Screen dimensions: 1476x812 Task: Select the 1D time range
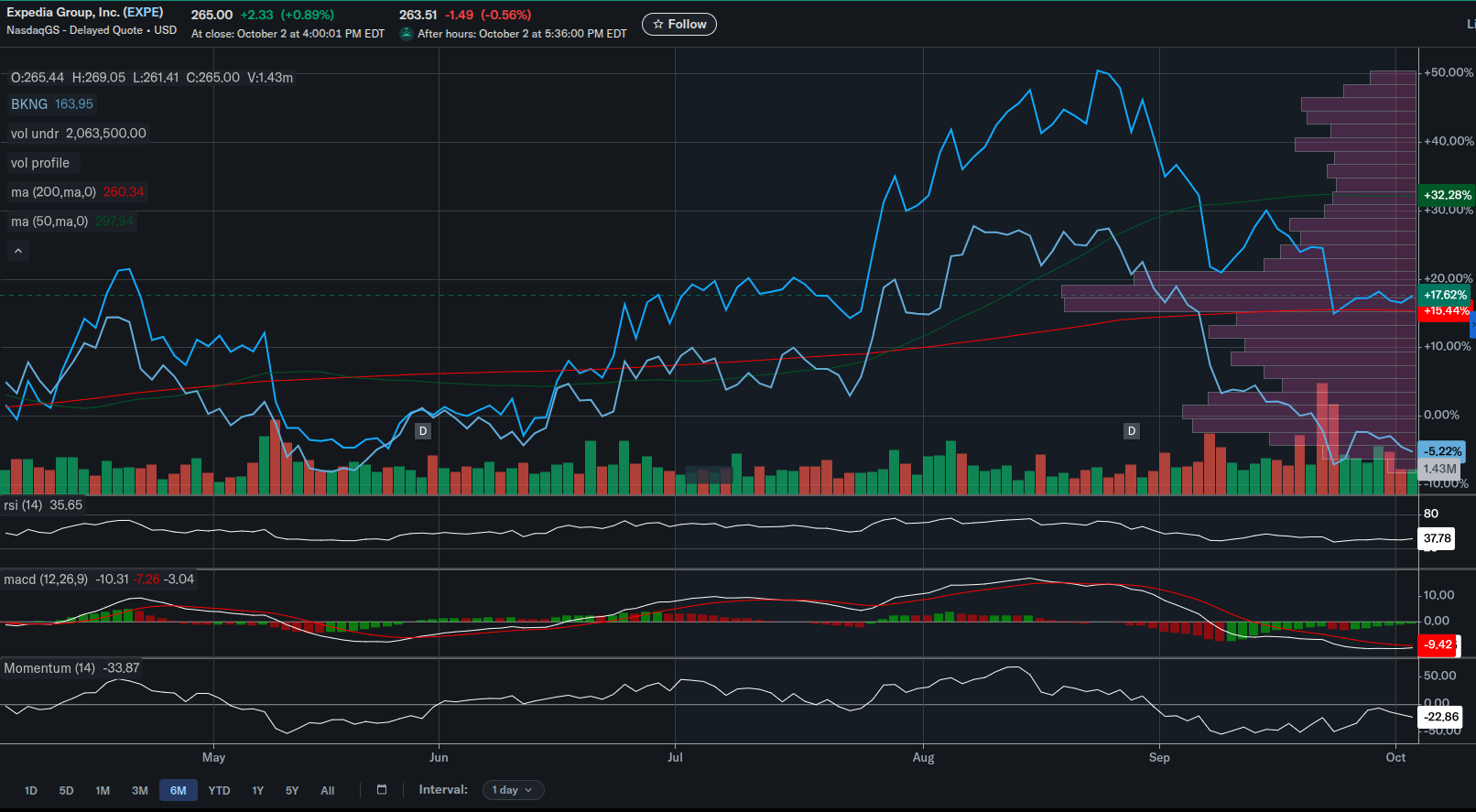[x=31, y=790]
